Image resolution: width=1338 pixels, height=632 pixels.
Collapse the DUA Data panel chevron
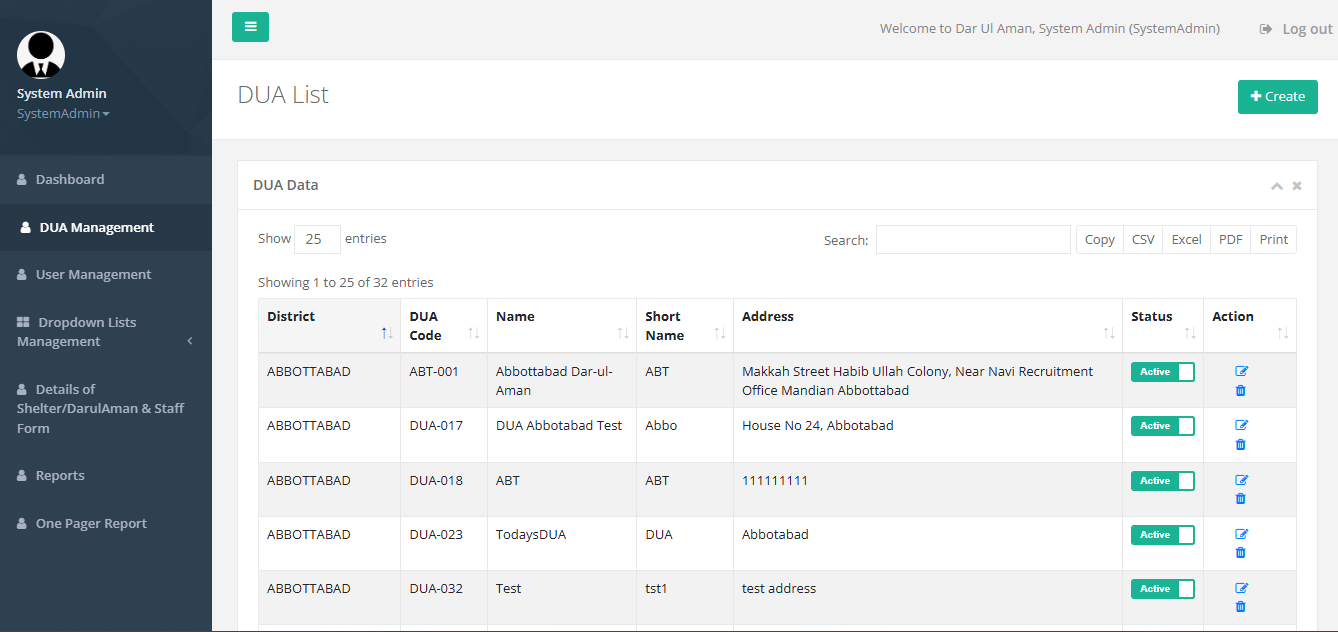click(1276, 186)
